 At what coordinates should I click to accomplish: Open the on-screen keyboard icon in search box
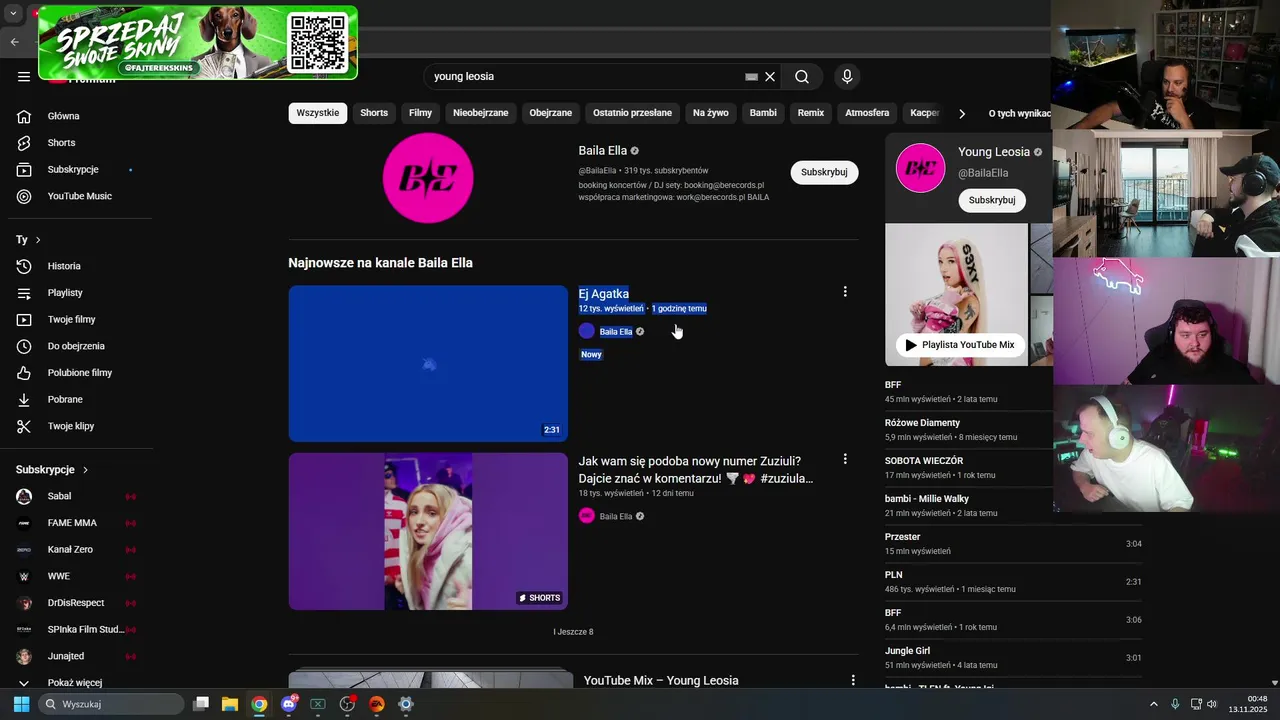point(751,77)
